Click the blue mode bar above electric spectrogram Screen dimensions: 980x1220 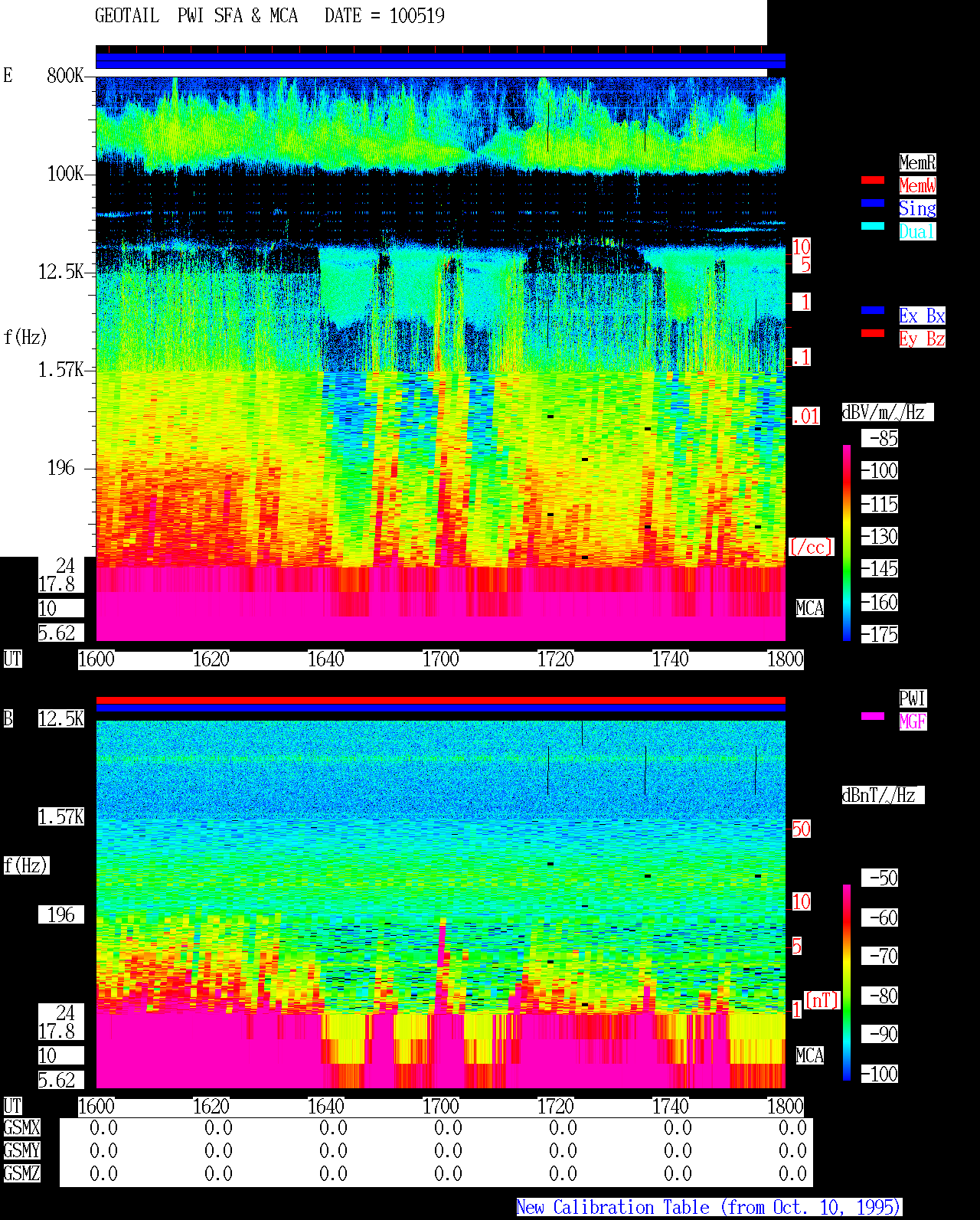tap(440, 61)
